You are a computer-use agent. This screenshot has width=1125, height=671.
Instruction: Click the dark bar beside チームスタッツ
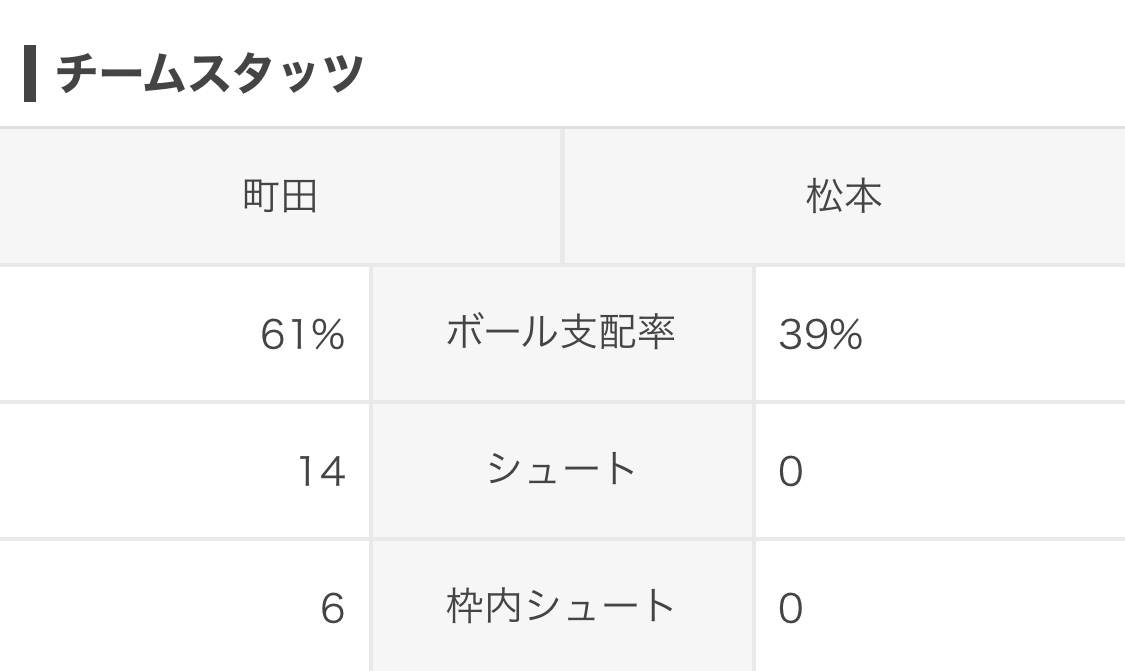pos(30,74)
